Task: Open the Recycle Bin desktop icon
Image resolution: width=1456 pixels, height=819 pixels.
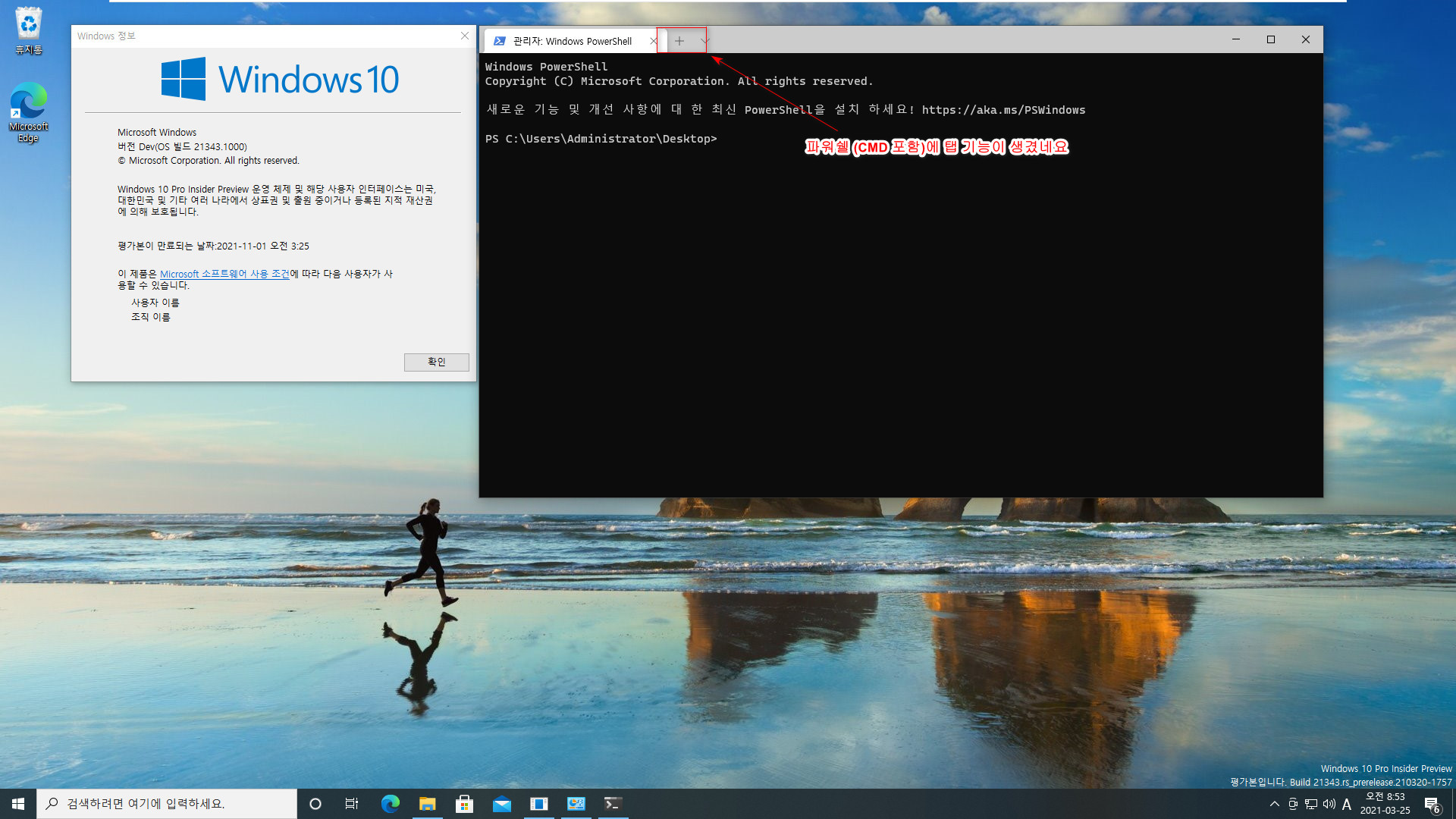Action: click(x=29, y=31)
